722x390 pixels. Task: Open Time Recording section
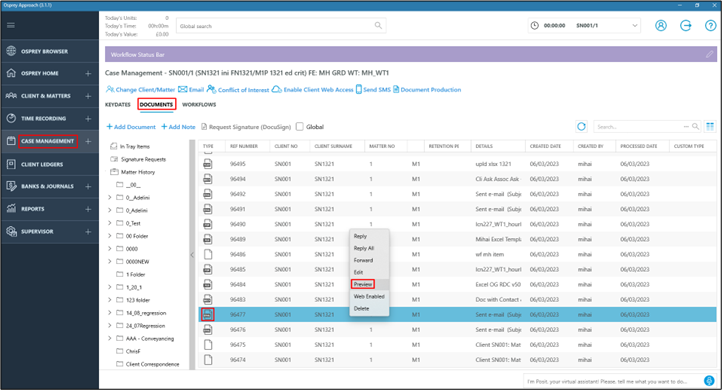point(43,118)
